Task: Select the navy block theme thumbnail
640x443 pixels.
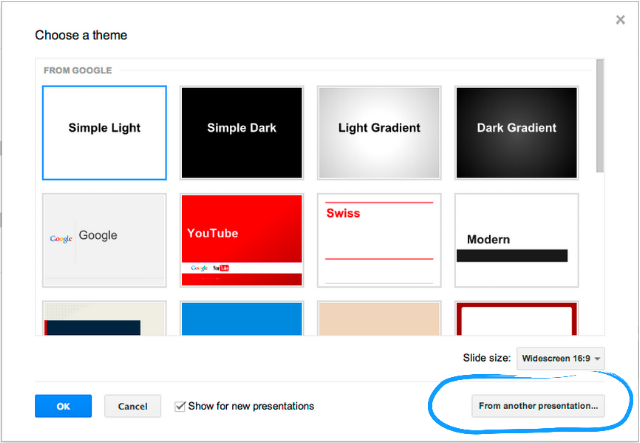Action: pyautogui.click(x=104, y=318)
